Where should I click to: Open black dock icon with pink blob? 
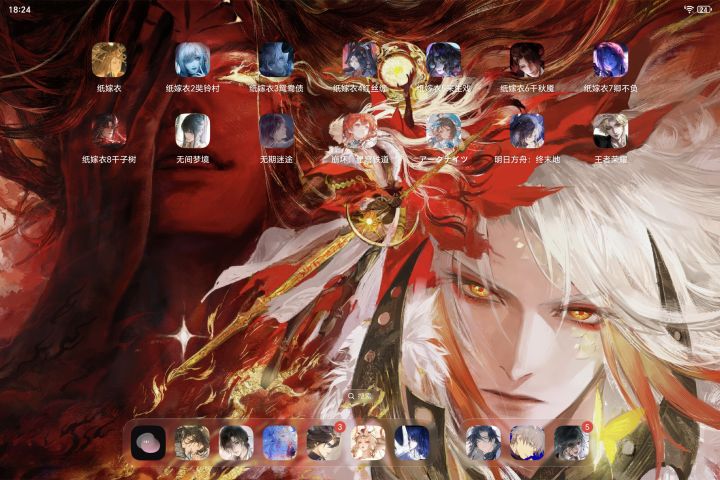click(148, 443)
